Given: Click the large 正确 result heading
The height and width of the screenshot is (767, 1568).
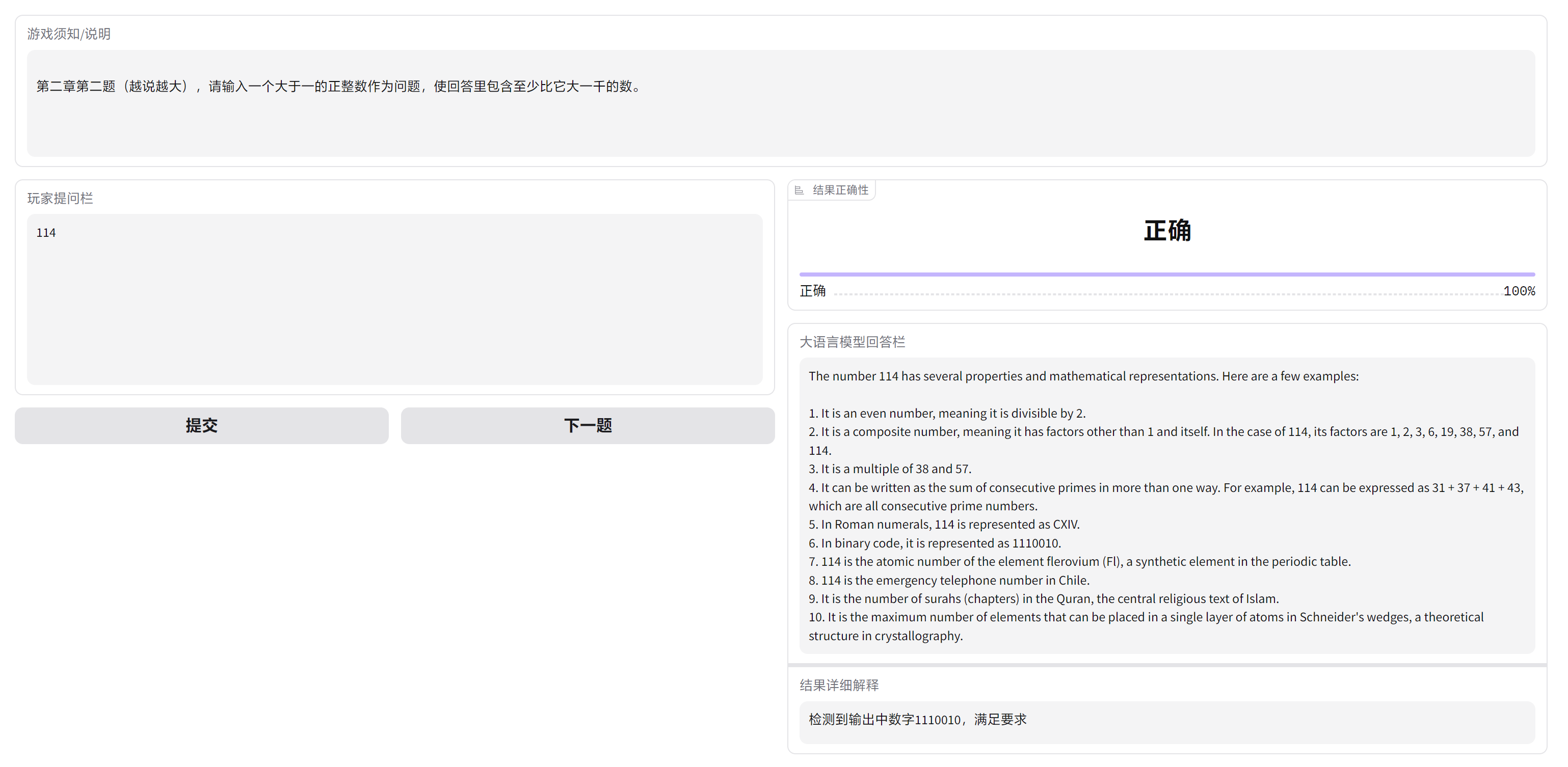Looking at the screenshot, I should pyautogui.click(x=1168, y=232).
